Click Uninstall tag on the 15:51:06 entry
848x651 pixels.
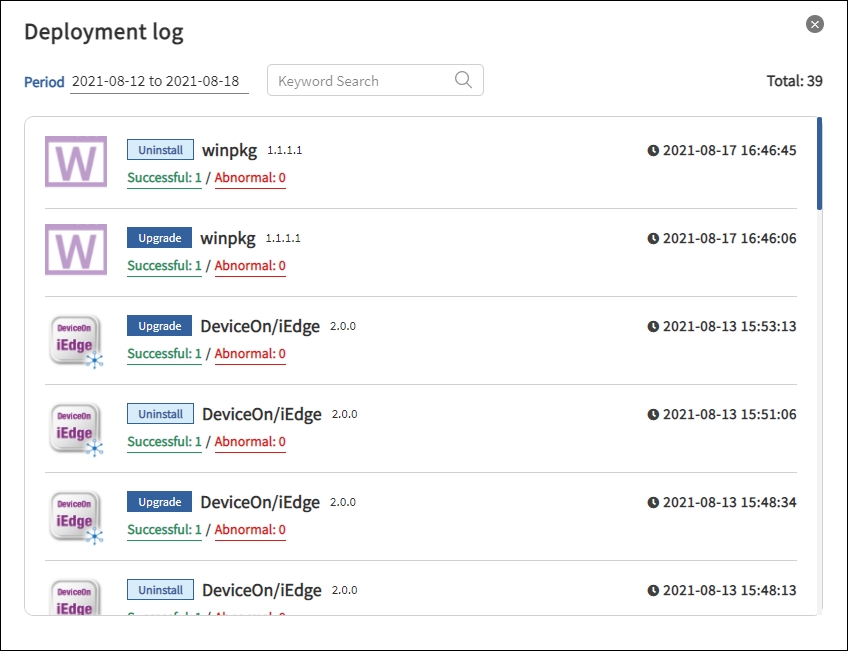click(160, 414)
